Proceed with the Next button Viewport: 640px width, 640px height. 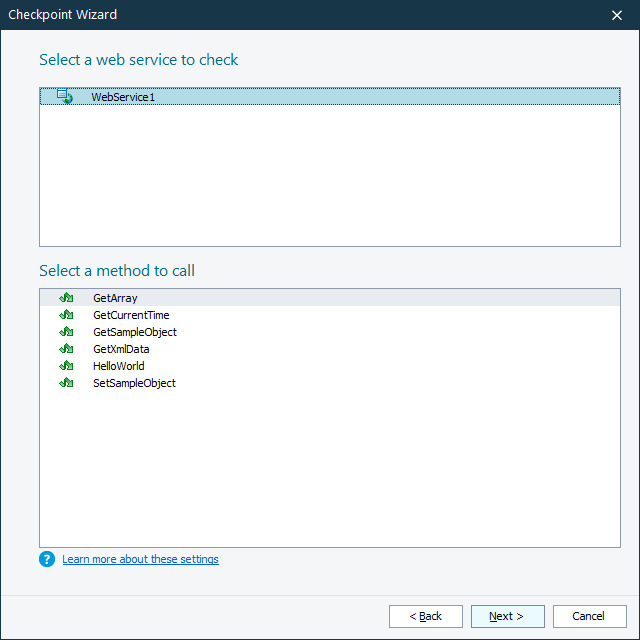pyautogui.click(x=508, y=616)
